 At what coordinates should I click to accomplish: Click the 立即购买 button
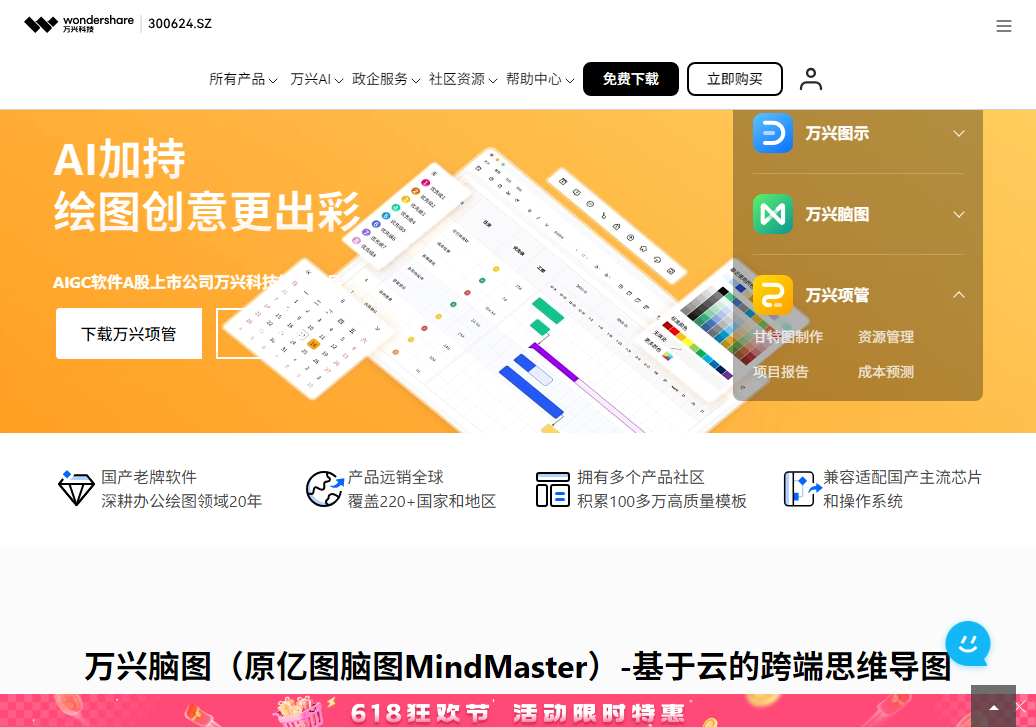point(735,79)
